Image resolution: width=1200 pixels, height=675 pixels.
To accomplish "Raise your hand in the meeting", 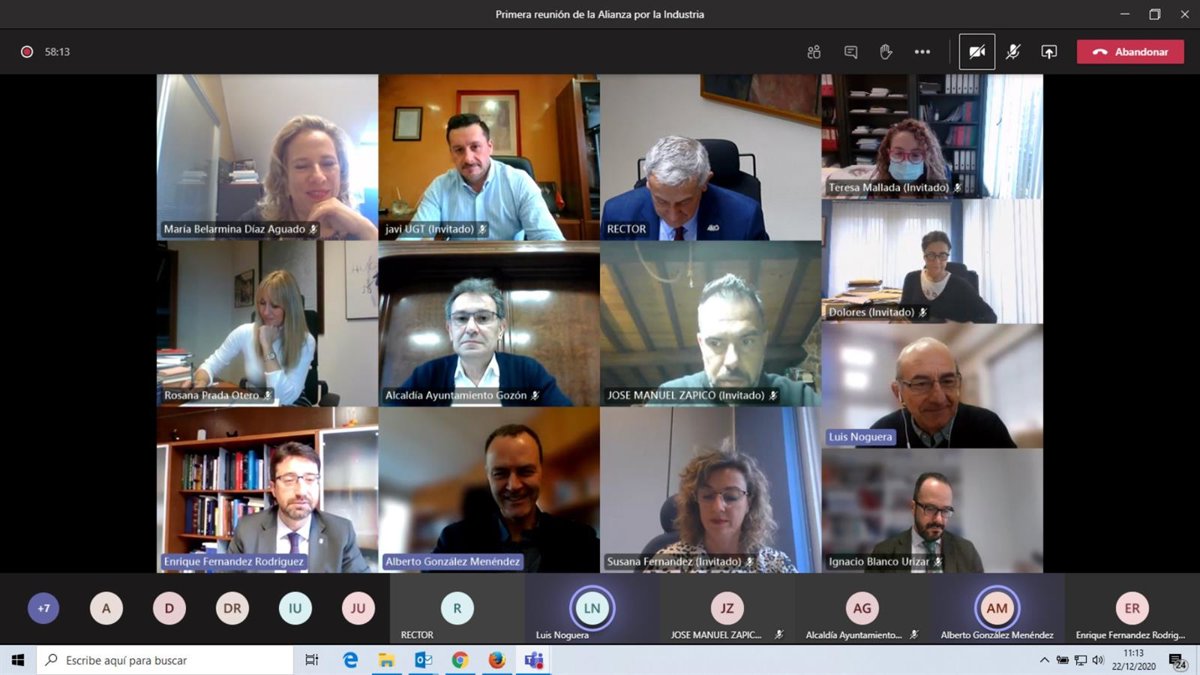I will [885, 52].
